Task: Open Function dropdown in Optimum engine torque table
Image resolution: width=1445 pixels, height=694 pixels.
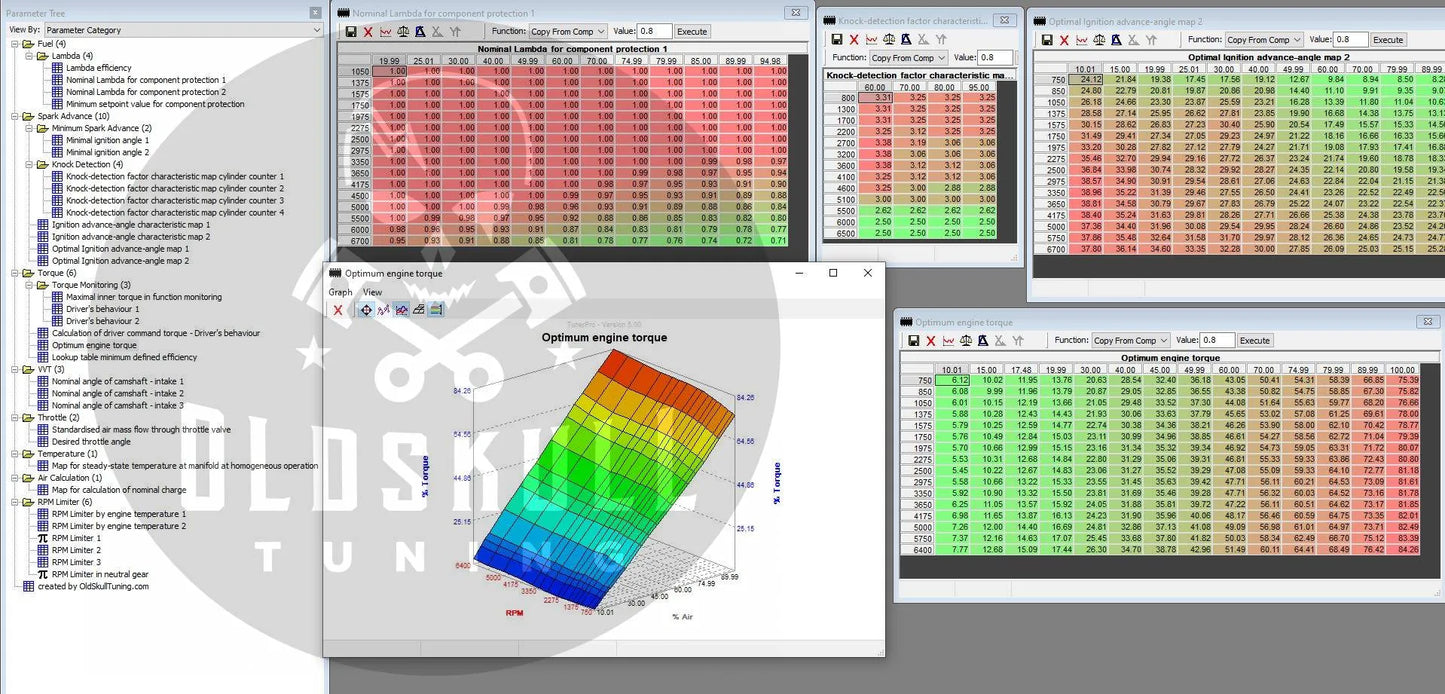Action: coord(1129,341)
